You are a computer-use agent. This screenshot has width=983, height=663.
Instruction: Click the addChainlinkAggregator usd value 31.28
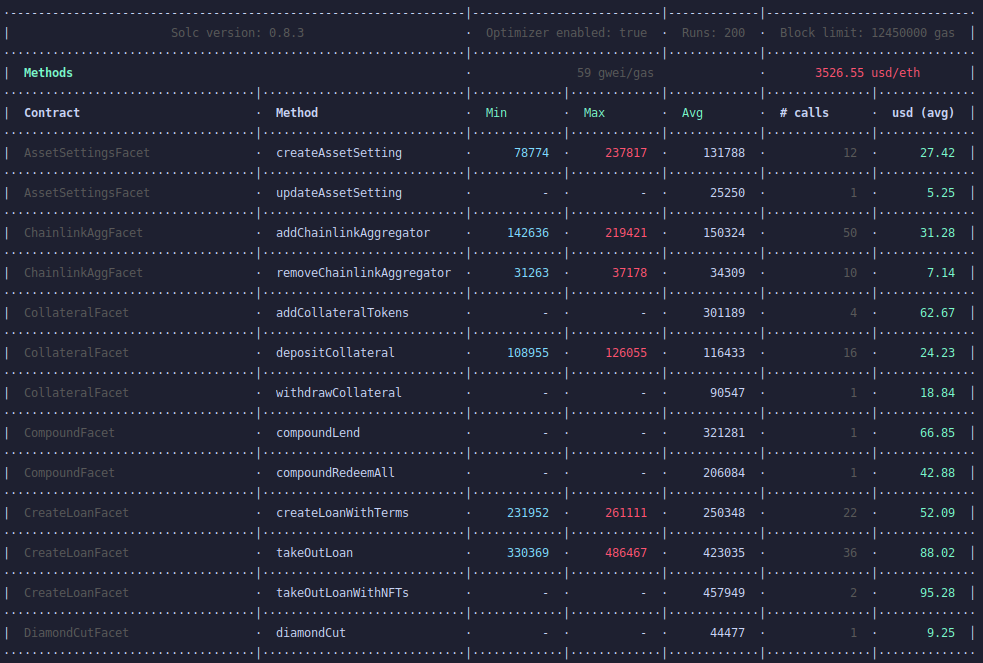coord(937,233)
